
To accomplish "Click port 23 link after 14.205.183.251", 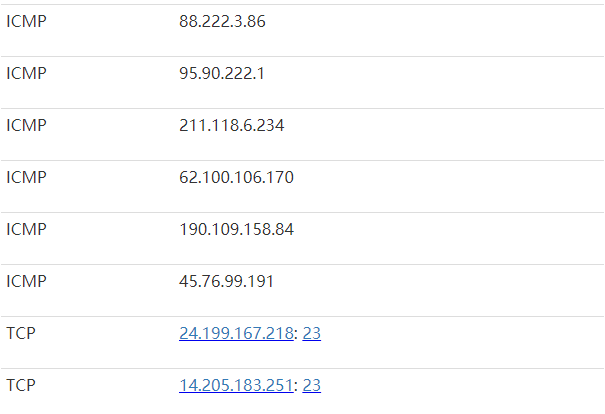I will [311, 385].
